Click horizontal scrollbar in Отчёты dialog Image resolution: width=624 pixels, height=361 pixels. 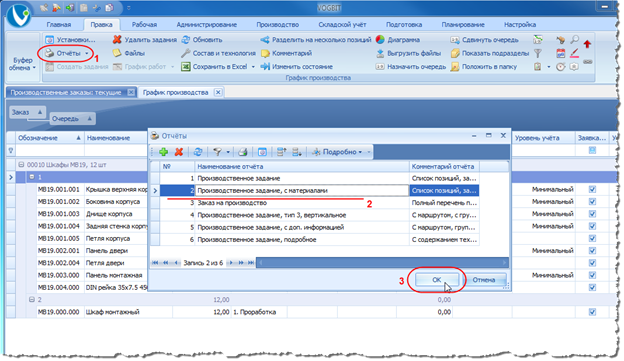pyautogui.click(x=382, y=263)
